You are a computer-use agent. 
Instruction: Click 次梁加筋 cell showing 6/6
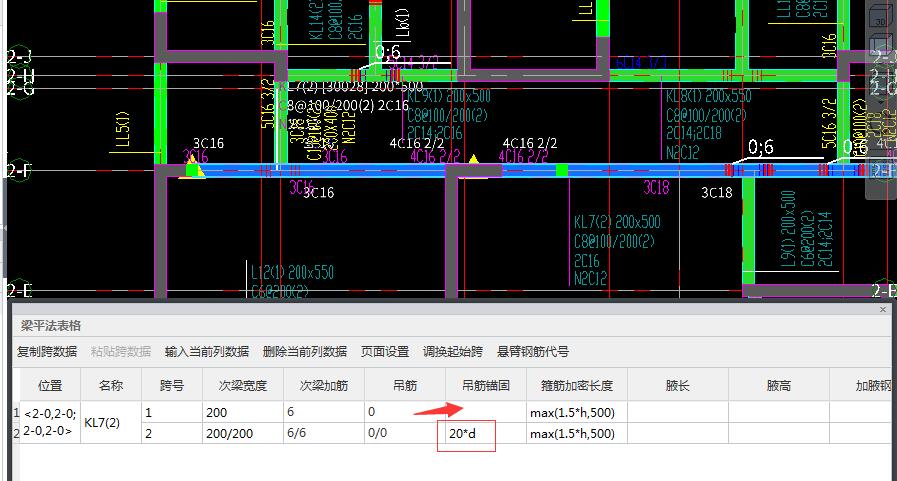click(324, 433)
